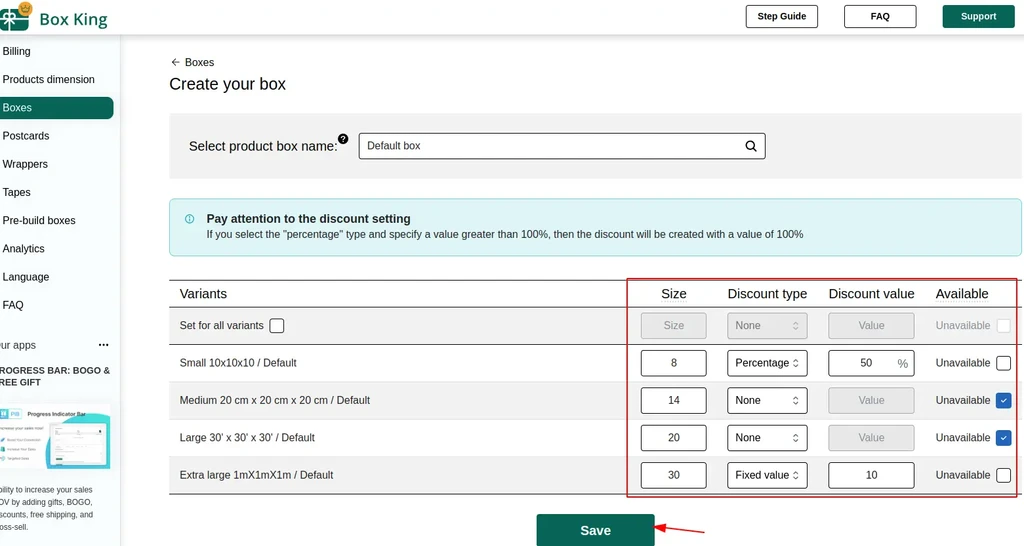Click the info icon in discount notice
The width and height of the screenshot is (1024, 546).
point(189,219)
